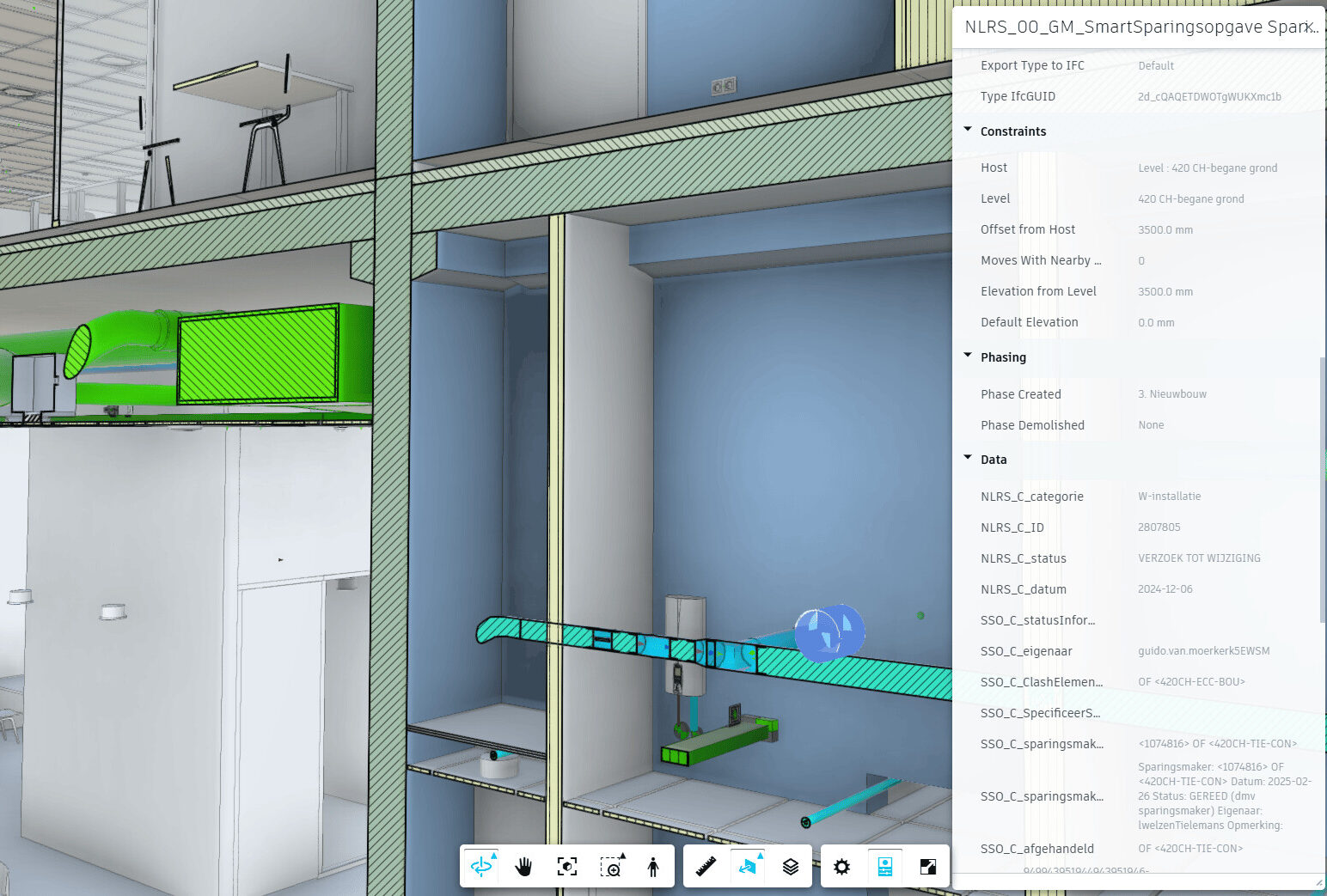Select the NLRS_C_datum property row
The image size is (1327, 896).
pyautogui.click(x=1139, y=588)
